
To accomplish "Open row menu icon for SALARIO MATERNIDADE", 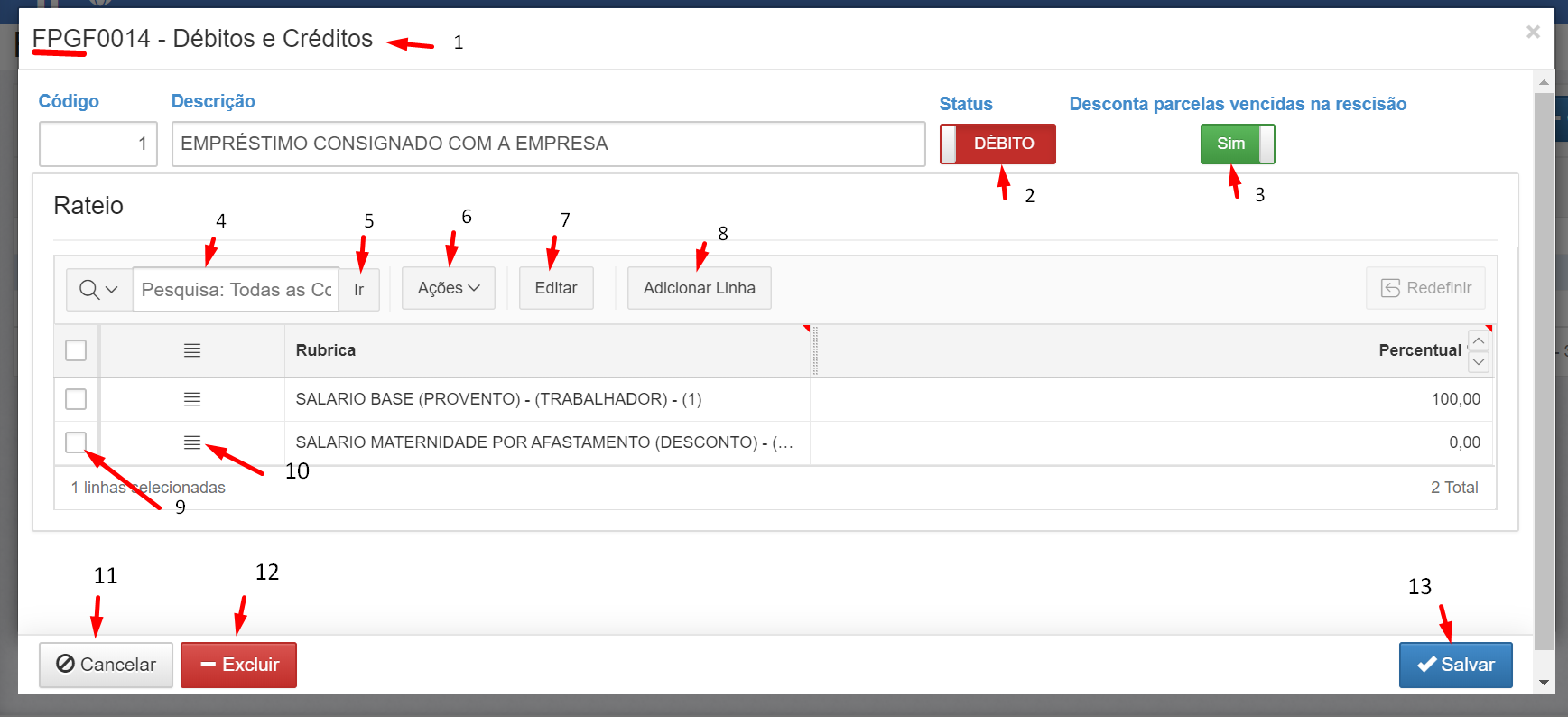I will tap(192, 442).
